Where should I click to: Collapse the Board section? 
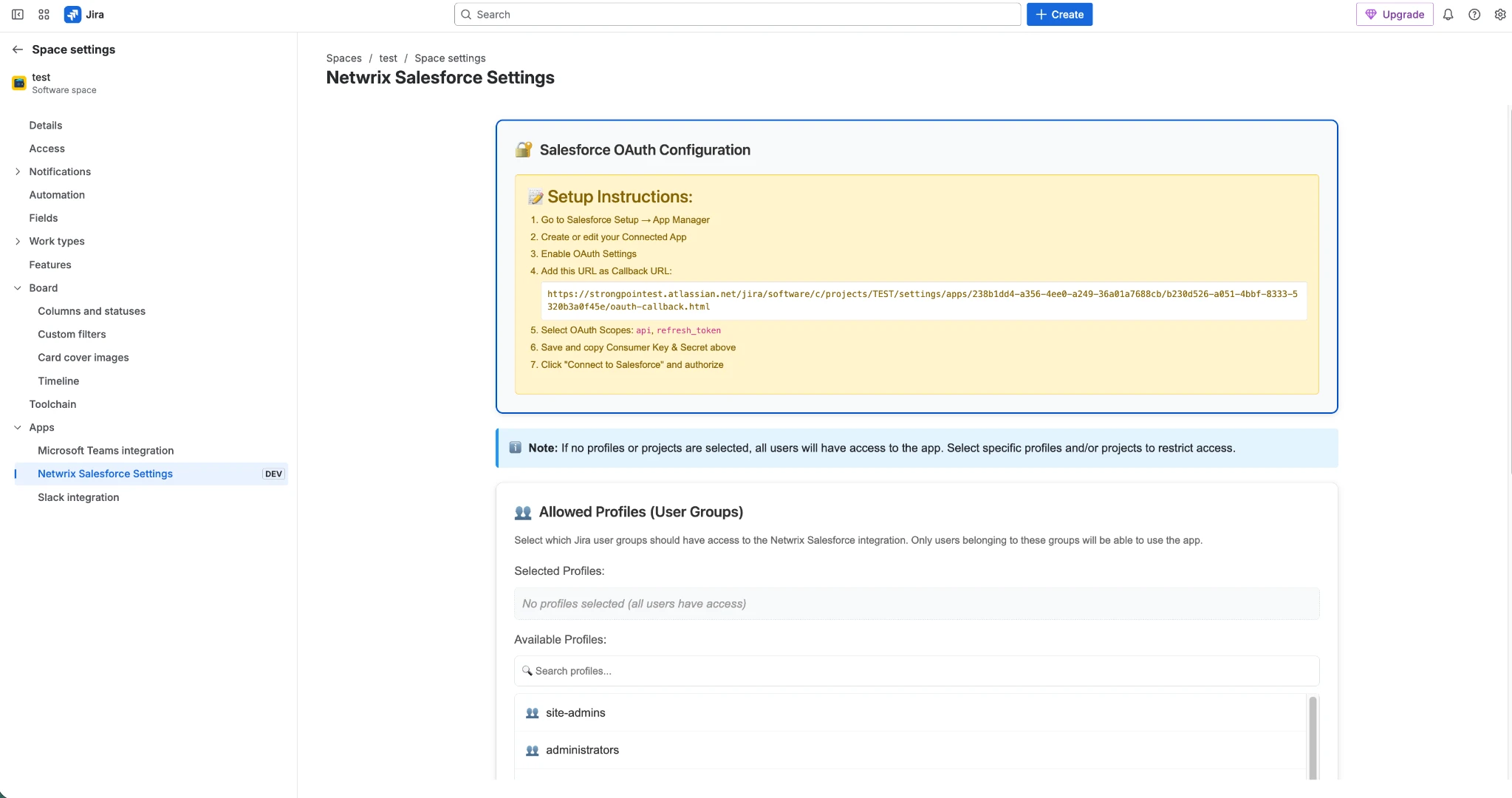(x=18, y=287)
